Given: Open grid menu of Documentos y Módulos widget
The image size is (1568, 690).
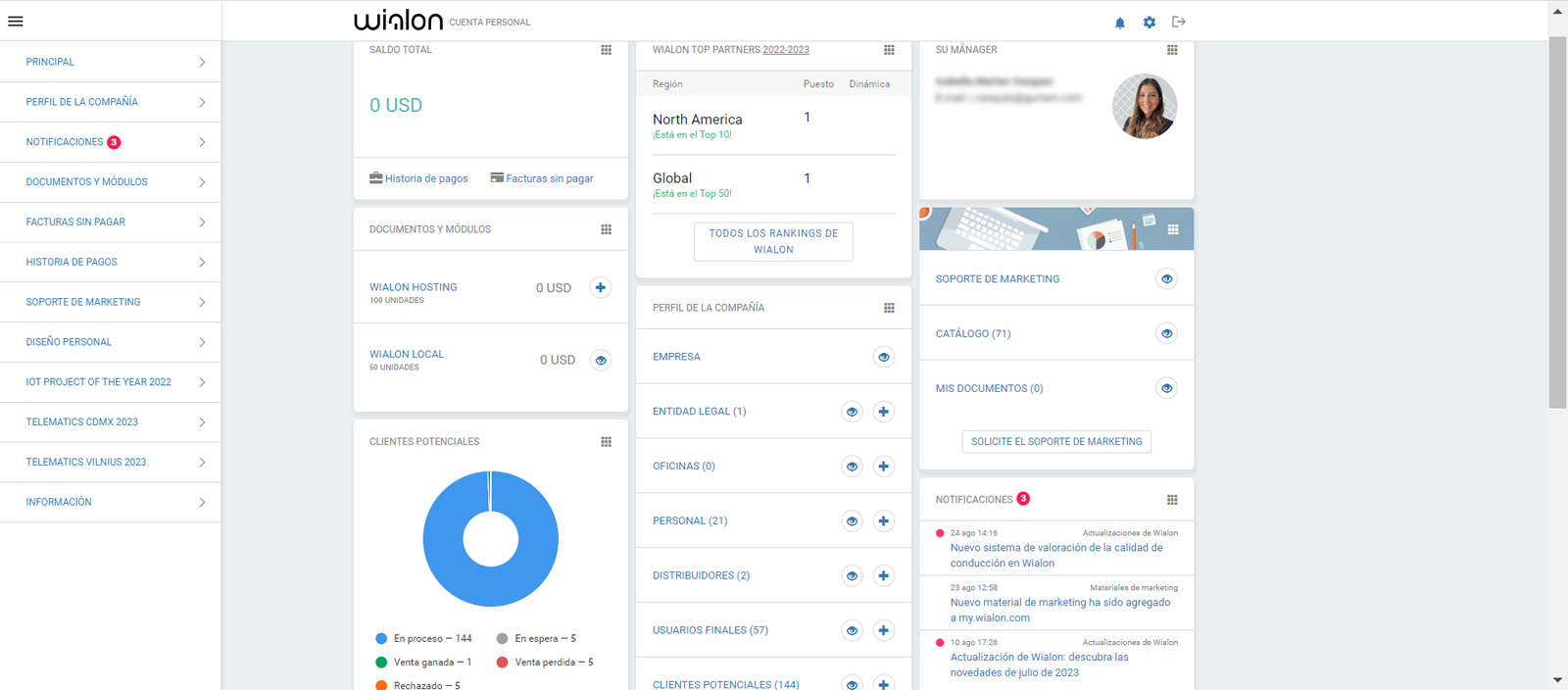Looking at the screenshot, I should [606, 229].
